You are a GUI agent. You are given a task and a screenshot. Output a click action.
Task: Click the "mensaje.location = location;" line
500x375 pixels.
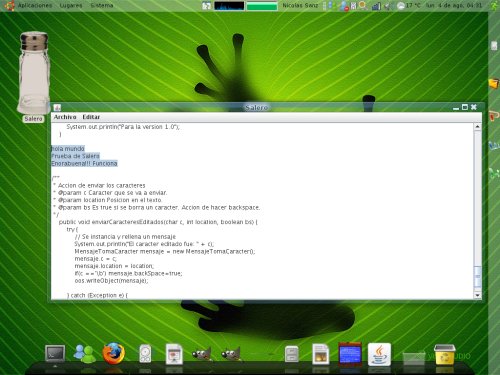point(114,266)
